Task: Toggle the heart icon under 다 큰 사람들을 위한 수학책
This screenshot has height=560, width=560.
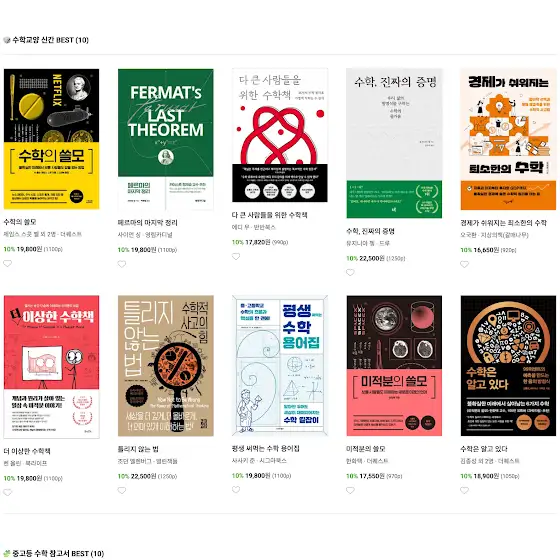Action: pyautogui.click(x=236, y=256)
